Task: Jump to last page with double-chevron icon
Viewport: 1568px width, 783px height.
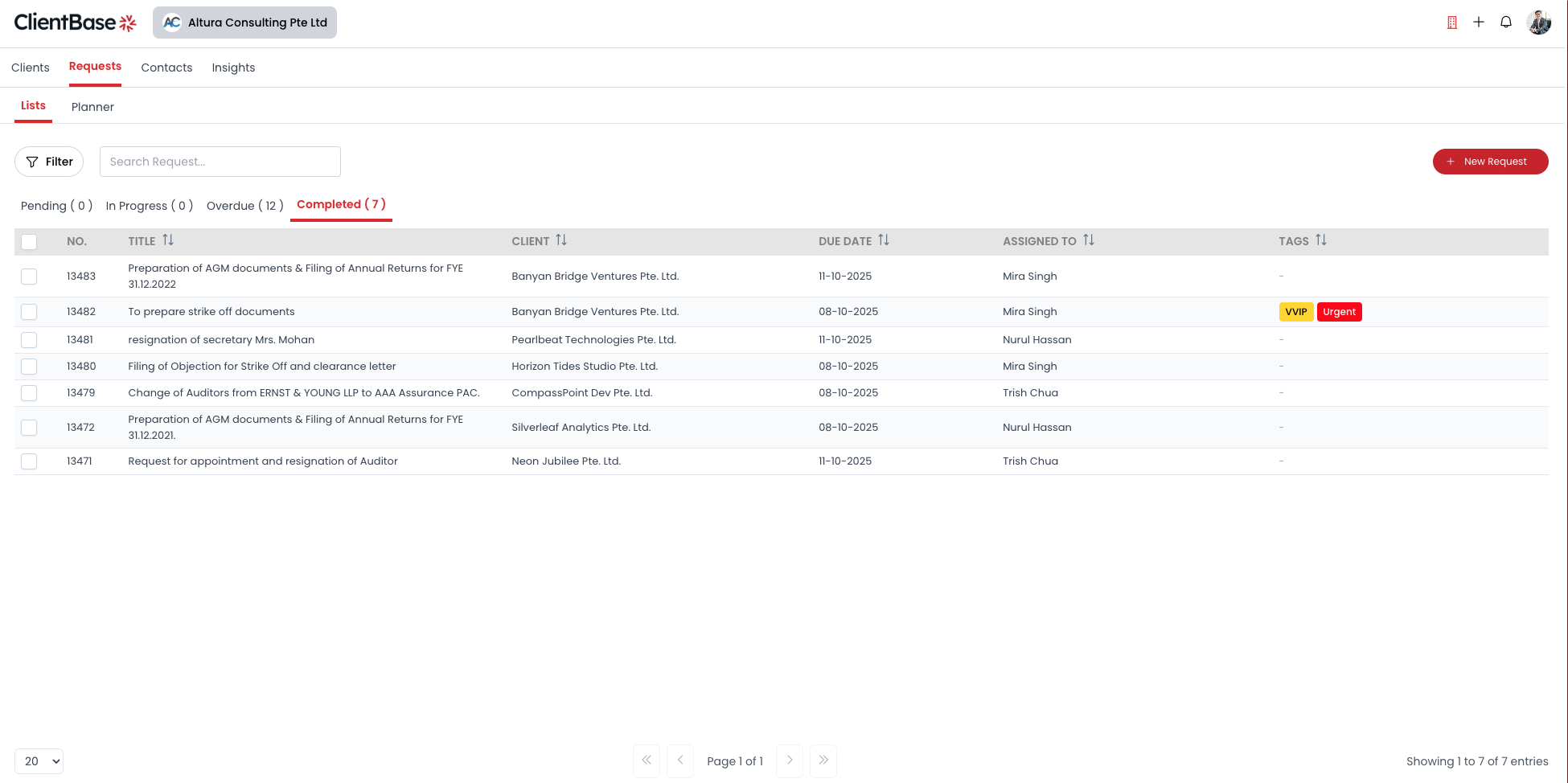Action: [x=823, y=760]
